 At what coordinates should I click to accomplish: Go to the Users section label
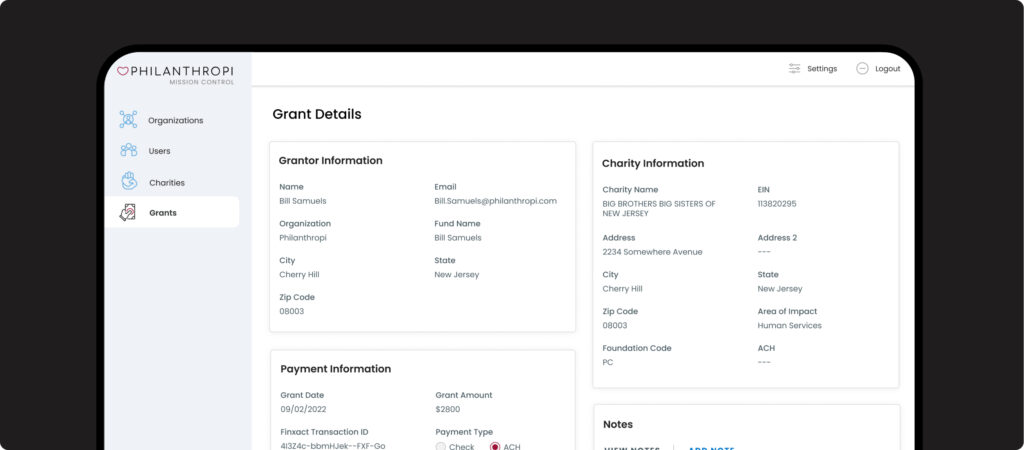click(159, 152)
